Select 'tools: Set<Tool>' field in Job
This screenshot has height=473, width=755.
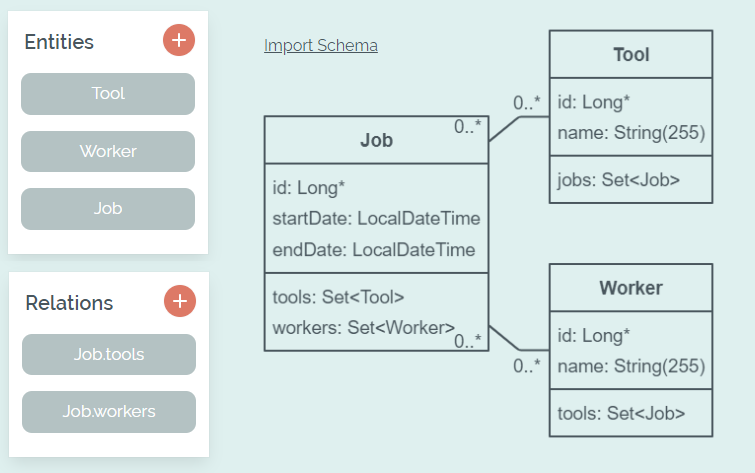point(338,297)
